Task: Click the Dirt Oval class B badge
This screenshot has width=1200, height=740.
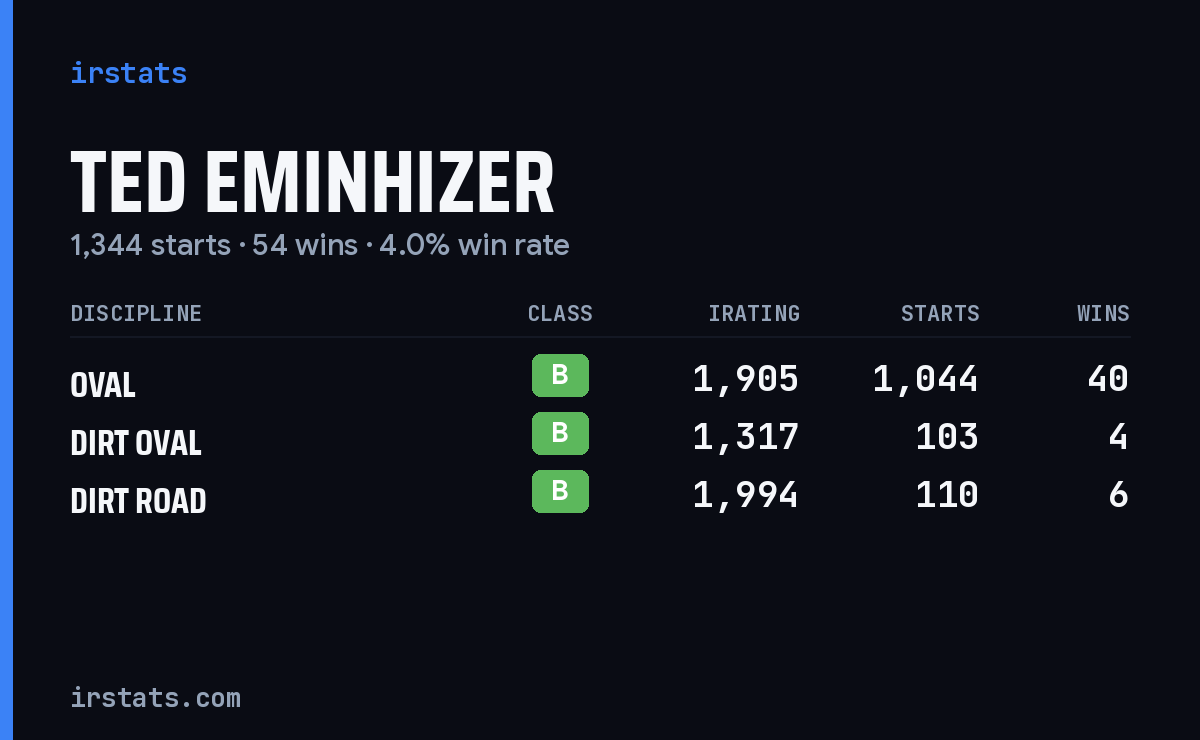Action: (560, 434)
